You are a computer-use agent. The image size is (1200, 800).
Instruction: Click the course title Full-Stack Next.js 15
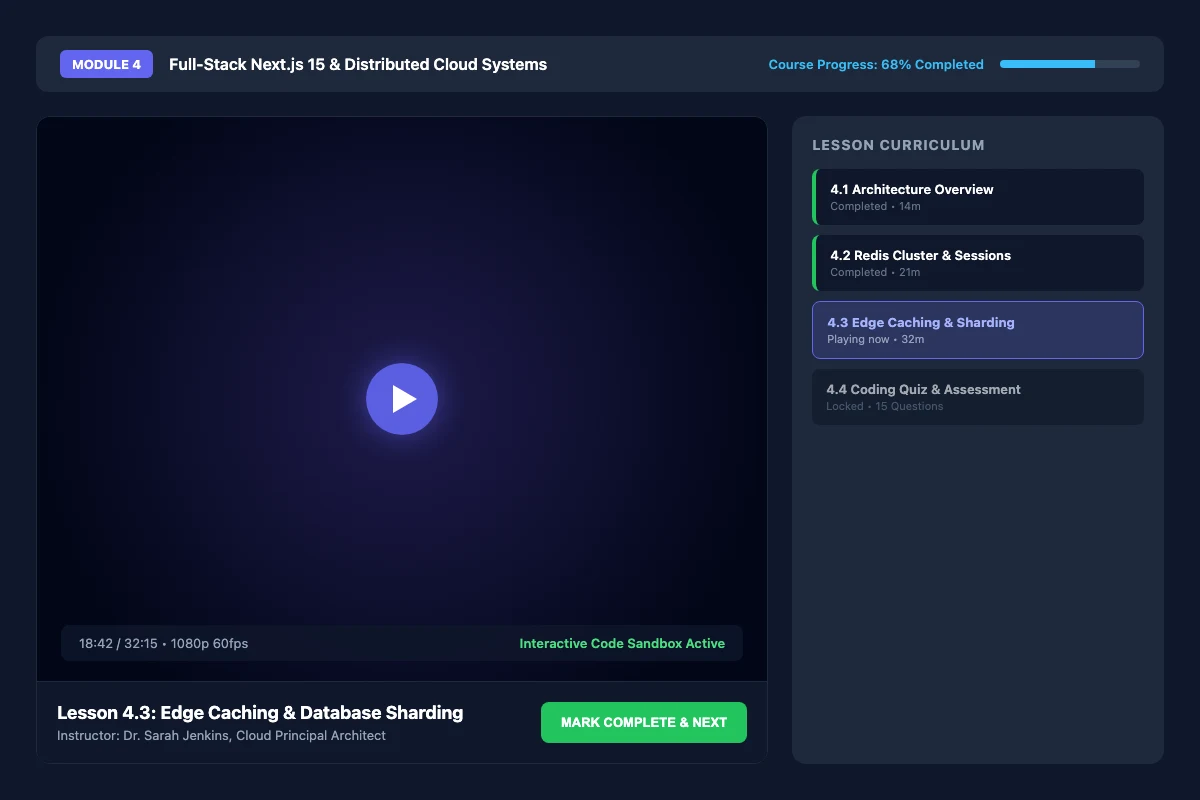[358, 64]
